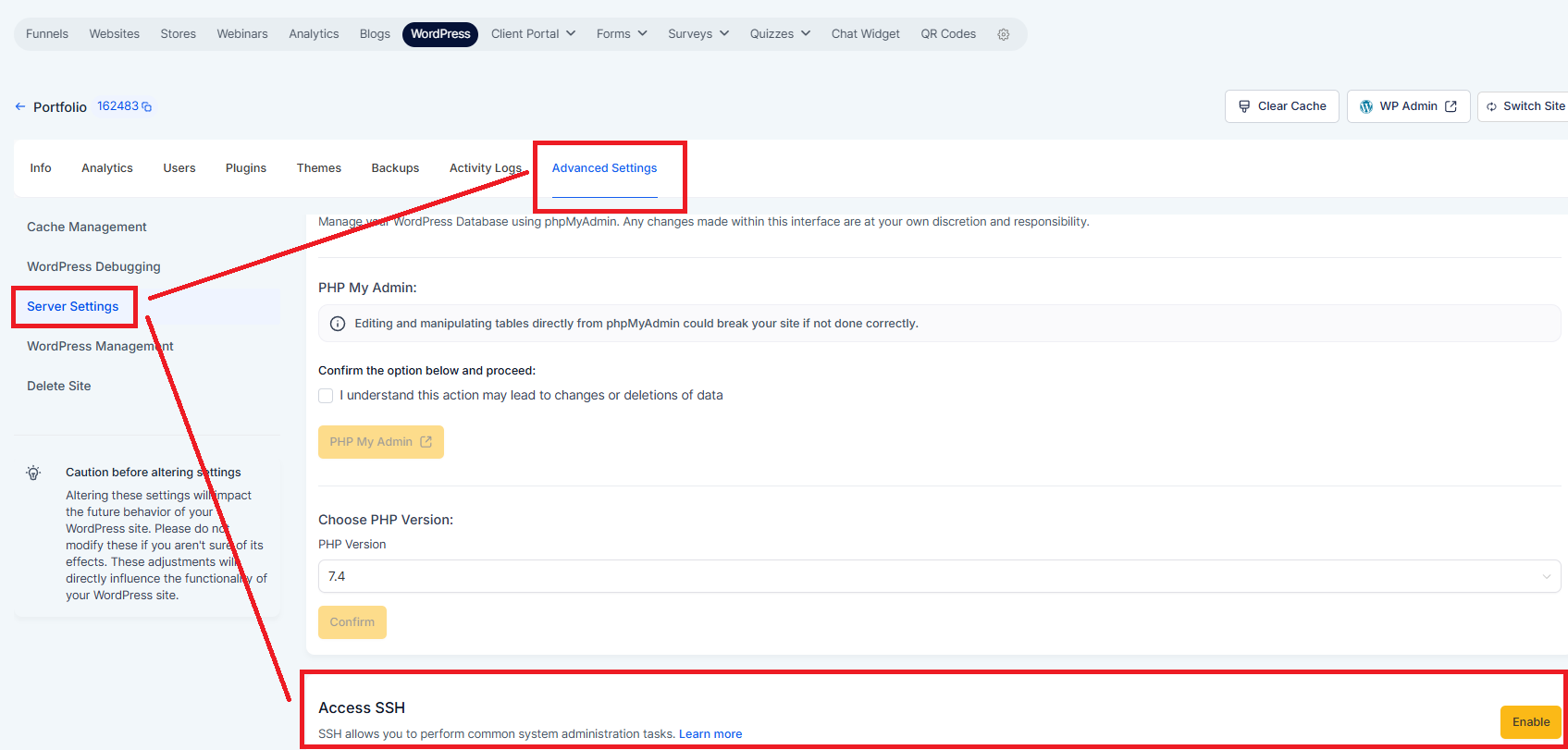Select WordPress Debugging in sidebar

pos(93,267)
